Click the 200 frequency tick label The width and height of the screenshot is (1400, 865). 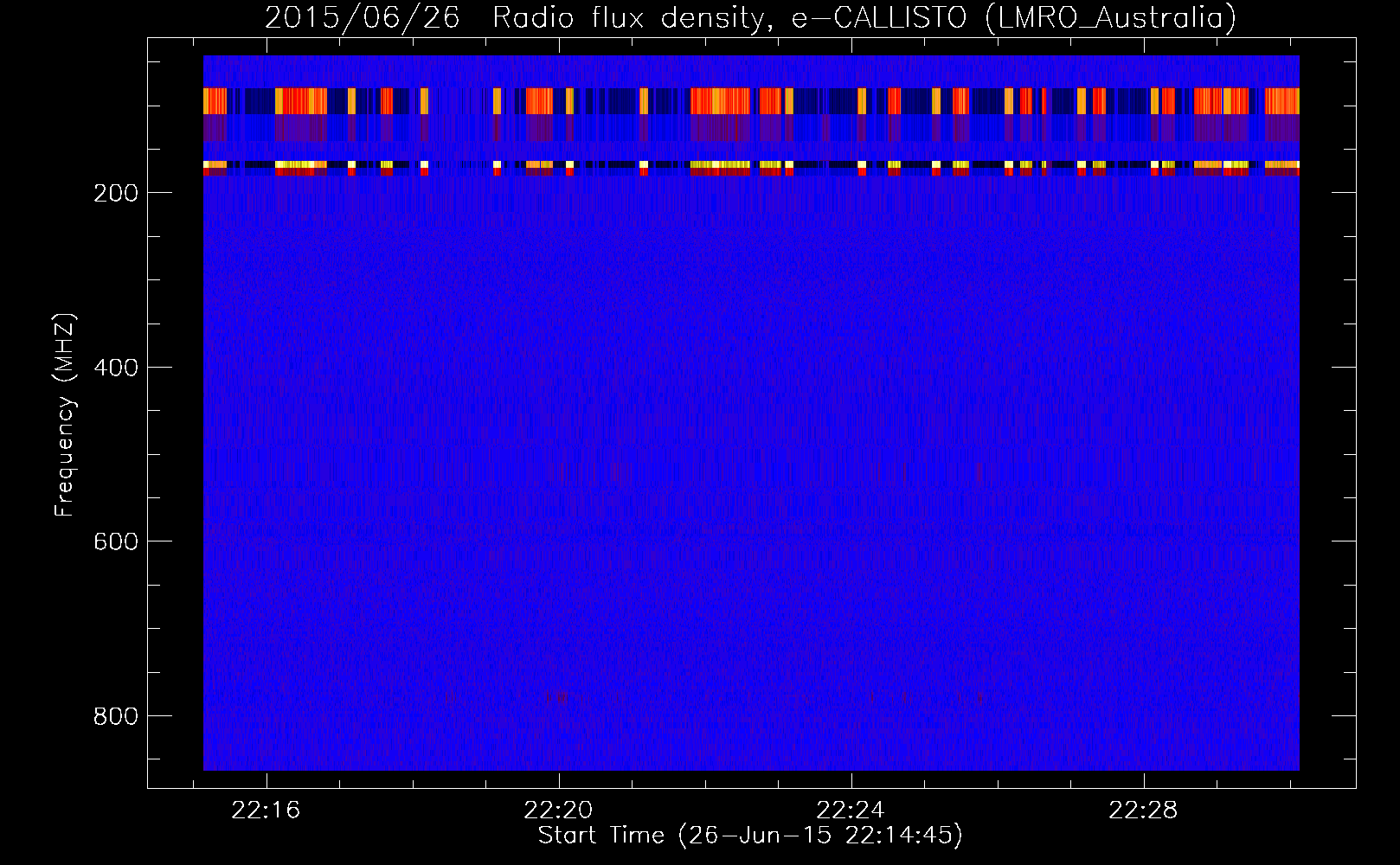click(x=115, y=193)
